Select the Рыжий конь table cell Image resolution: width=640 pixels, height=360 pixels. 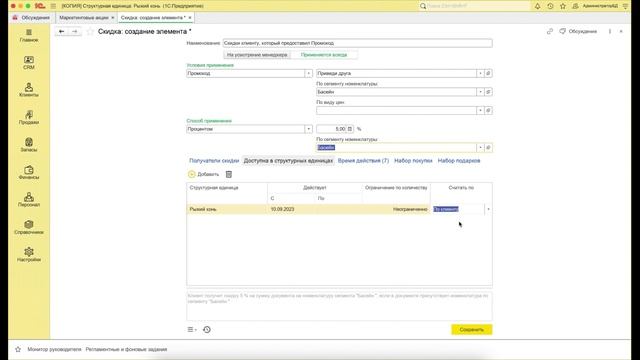[227, 209]
